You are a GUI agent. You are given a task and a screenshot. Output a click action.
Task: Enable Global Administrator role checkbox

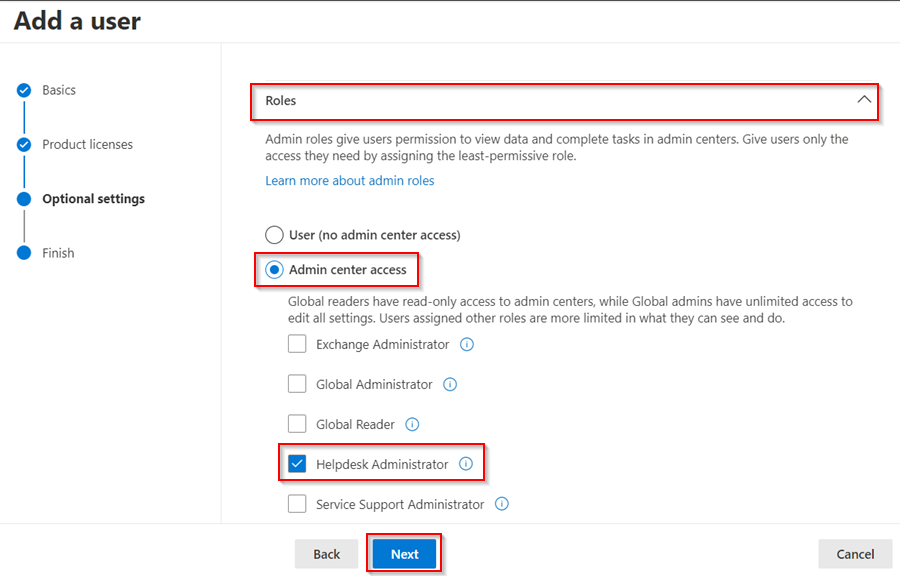[x=297, y=384]
